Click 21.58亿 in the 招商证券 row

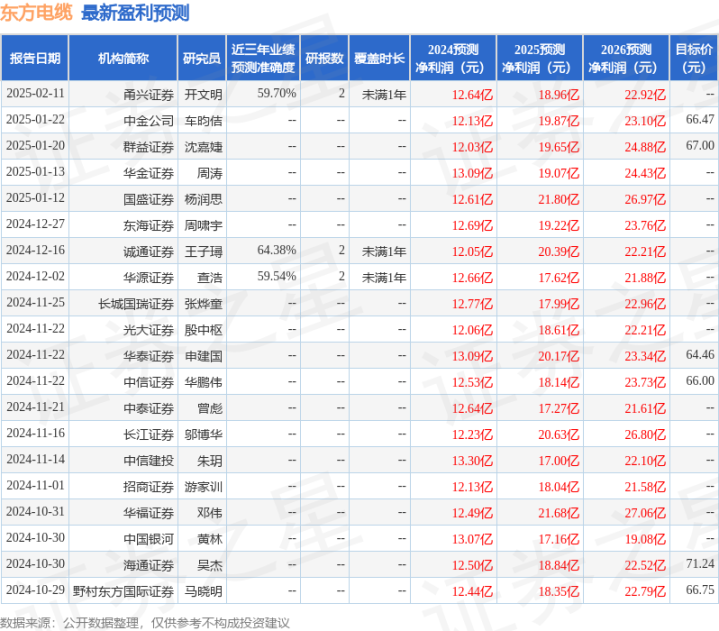click(x=645, y=487)
